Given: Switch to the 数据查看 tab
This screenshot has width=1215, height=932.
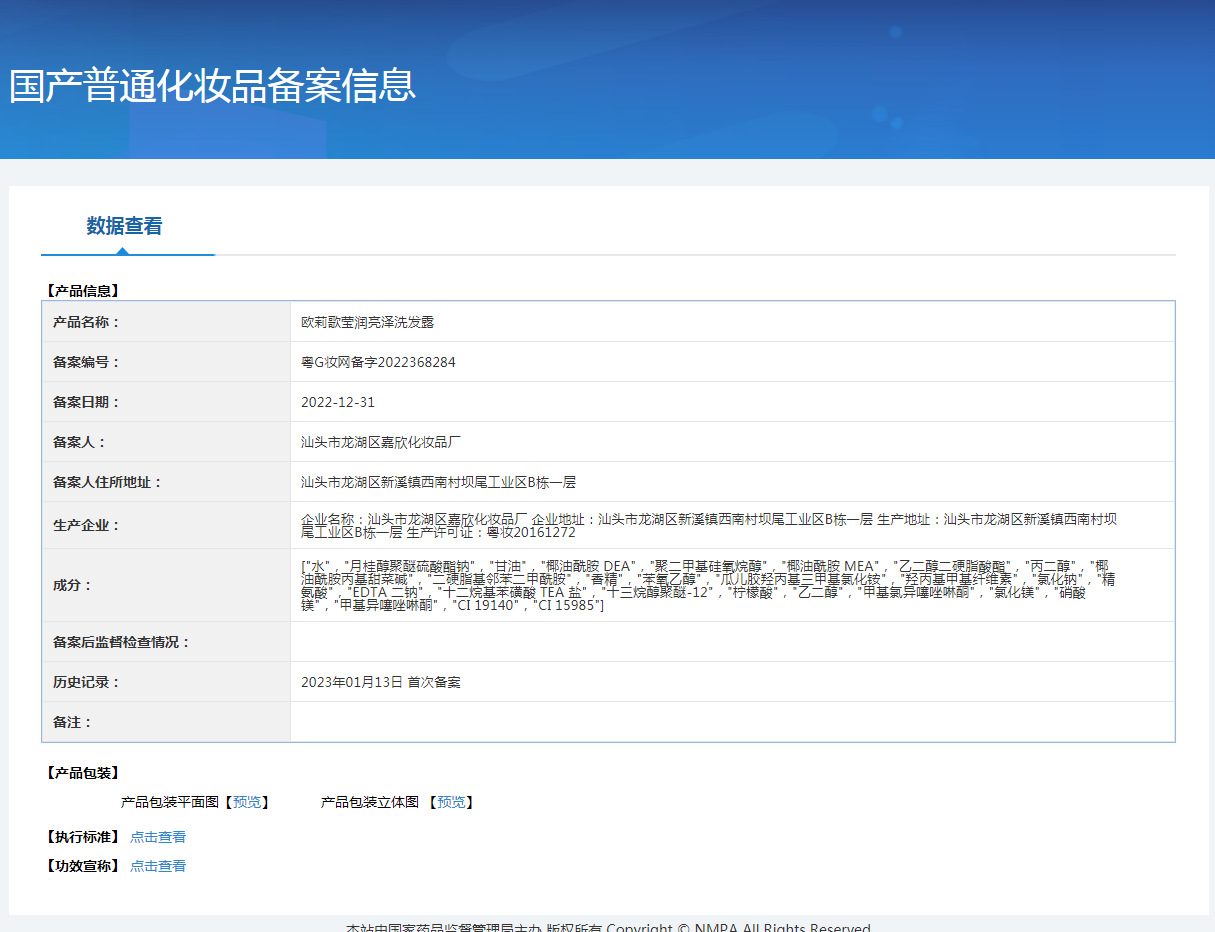Looking at the screenshot, I should point(124,226).
